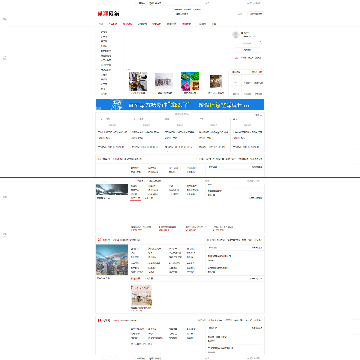This screenshot has width=360, height=360.
Task: Click the red and black site logo
Action: 108,14
